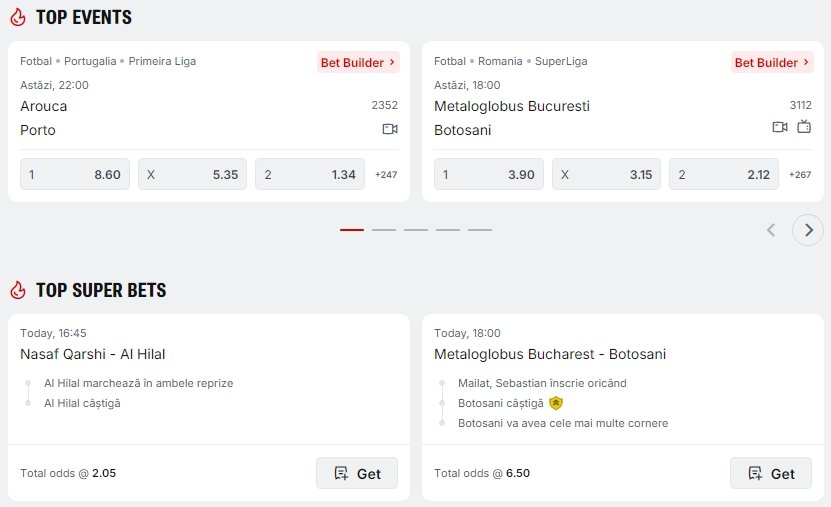
Task: Get the Metaloglobus Bucharest - Botosani super bet
Action: pyautogui.click(x=771, y=473)
